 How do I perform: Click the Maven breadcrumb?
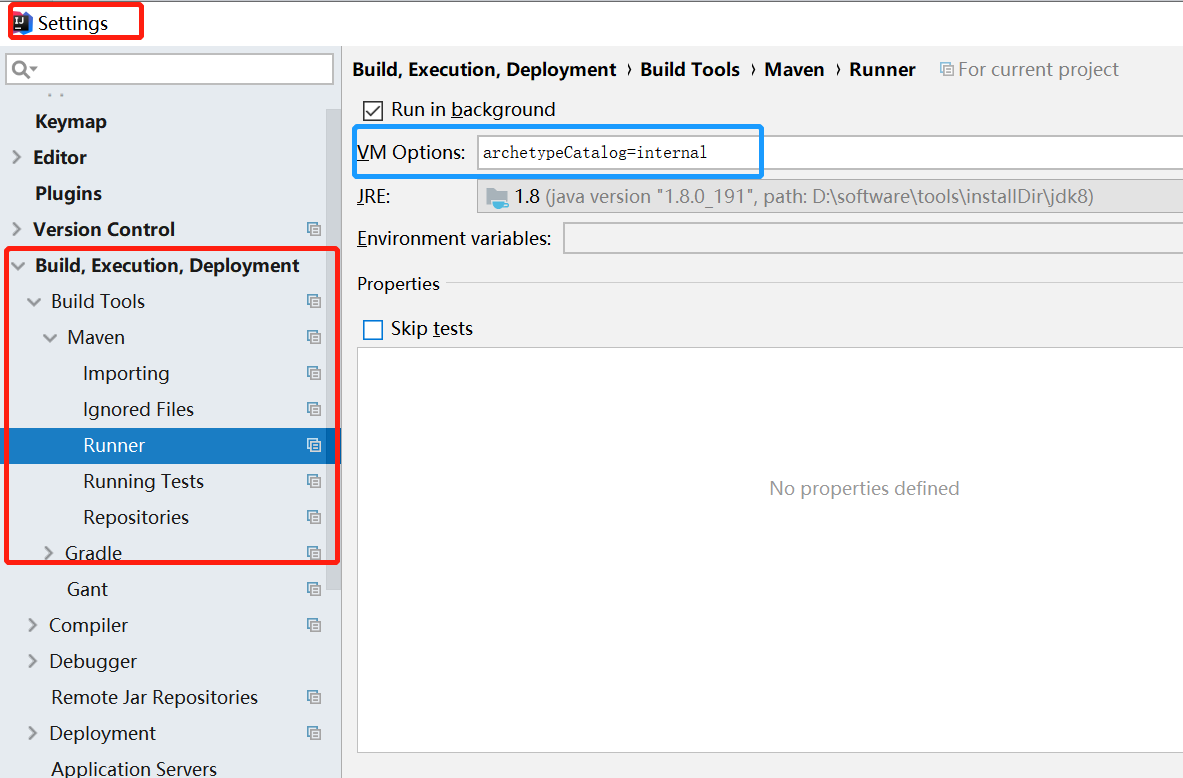click(794, 69)
